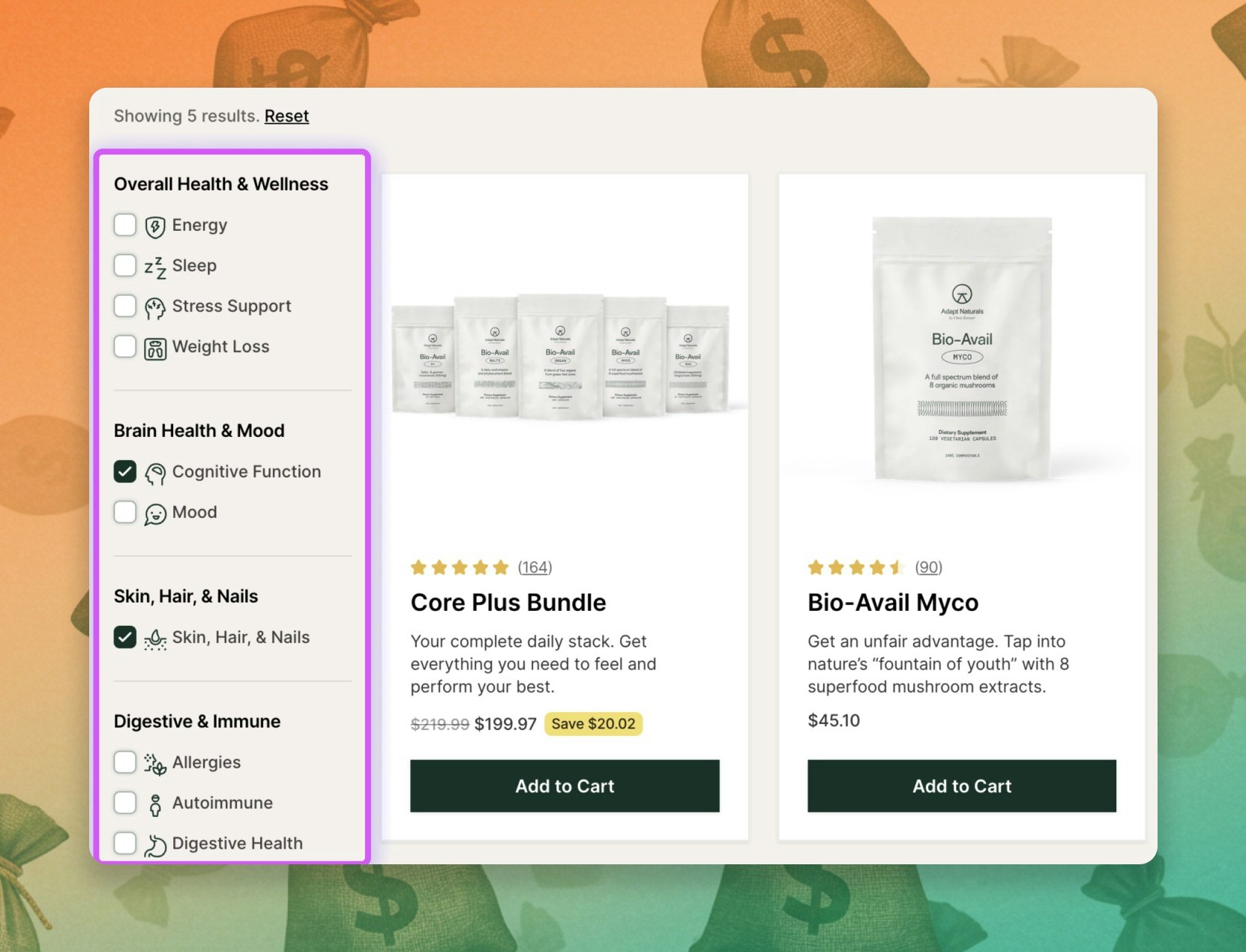The width and height of the screenshot is (1246, 952).
Task: Uncheck the Skin, Hair, & Nails checkbox
Action: (125, 637)
